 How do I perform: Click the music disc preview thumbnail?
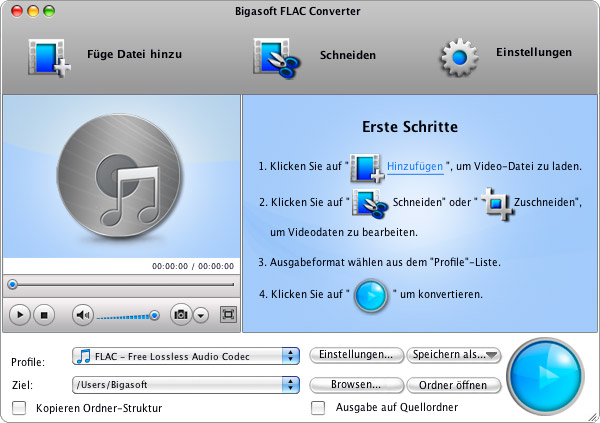[x=120, y=176]
